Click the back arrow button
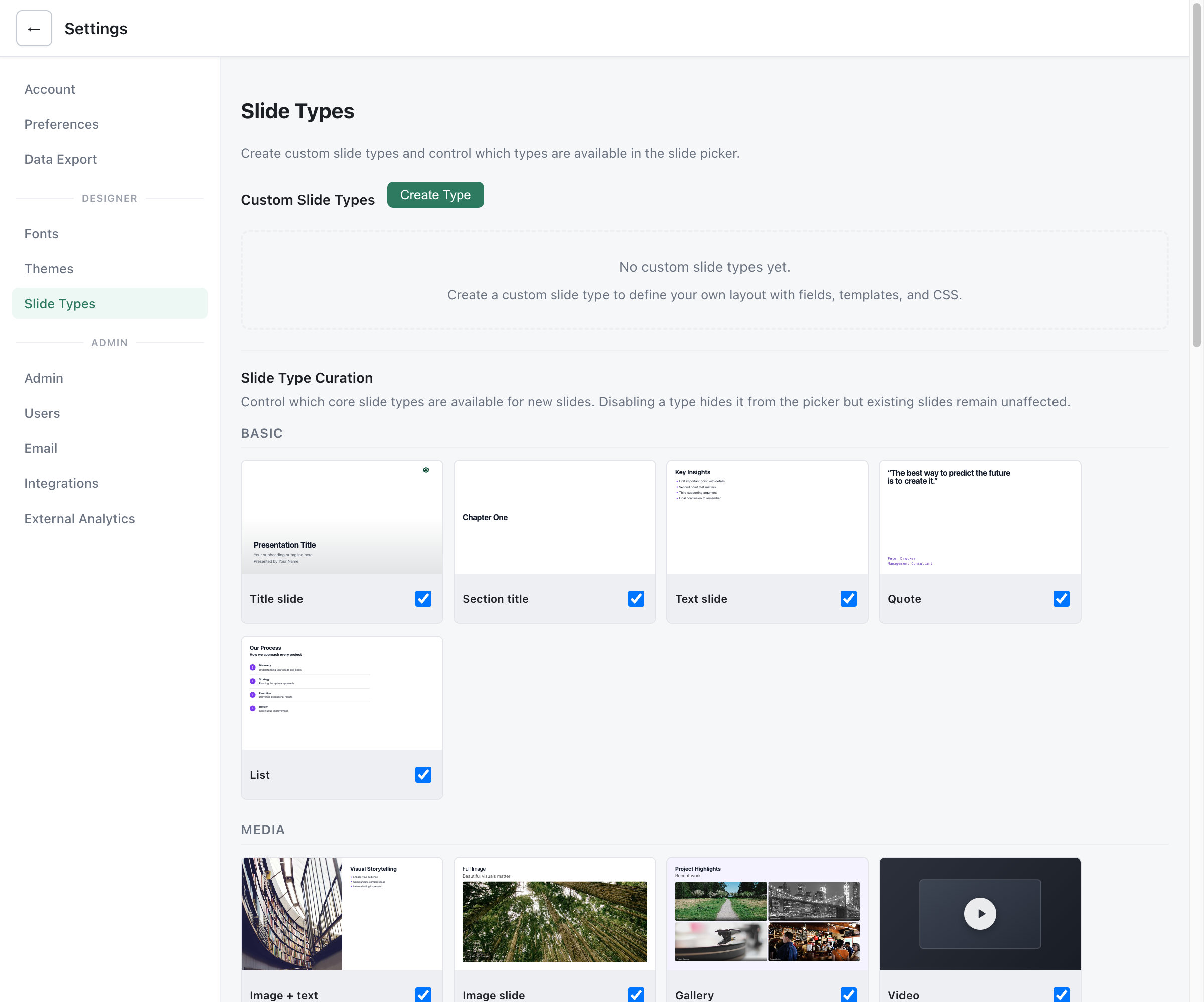1204x1002 pixels. point(34,28)
